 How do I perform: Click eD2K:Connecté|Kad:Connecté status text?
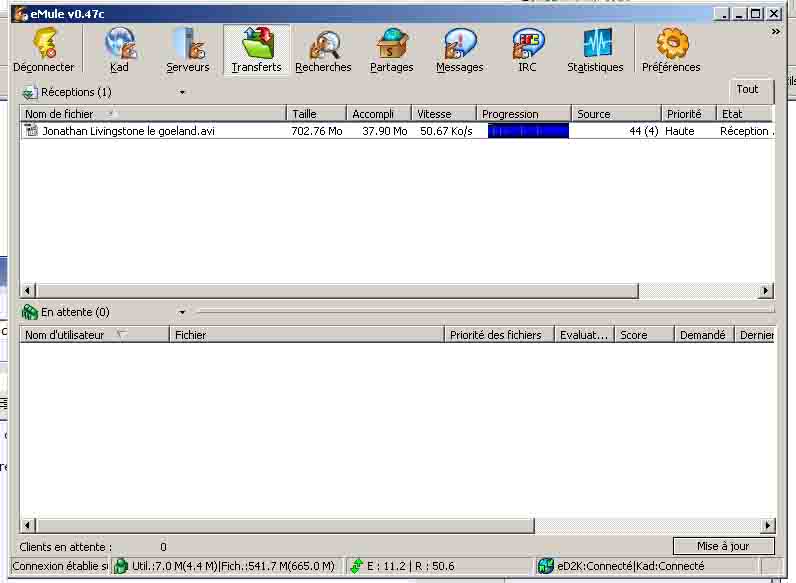(631, 566)
